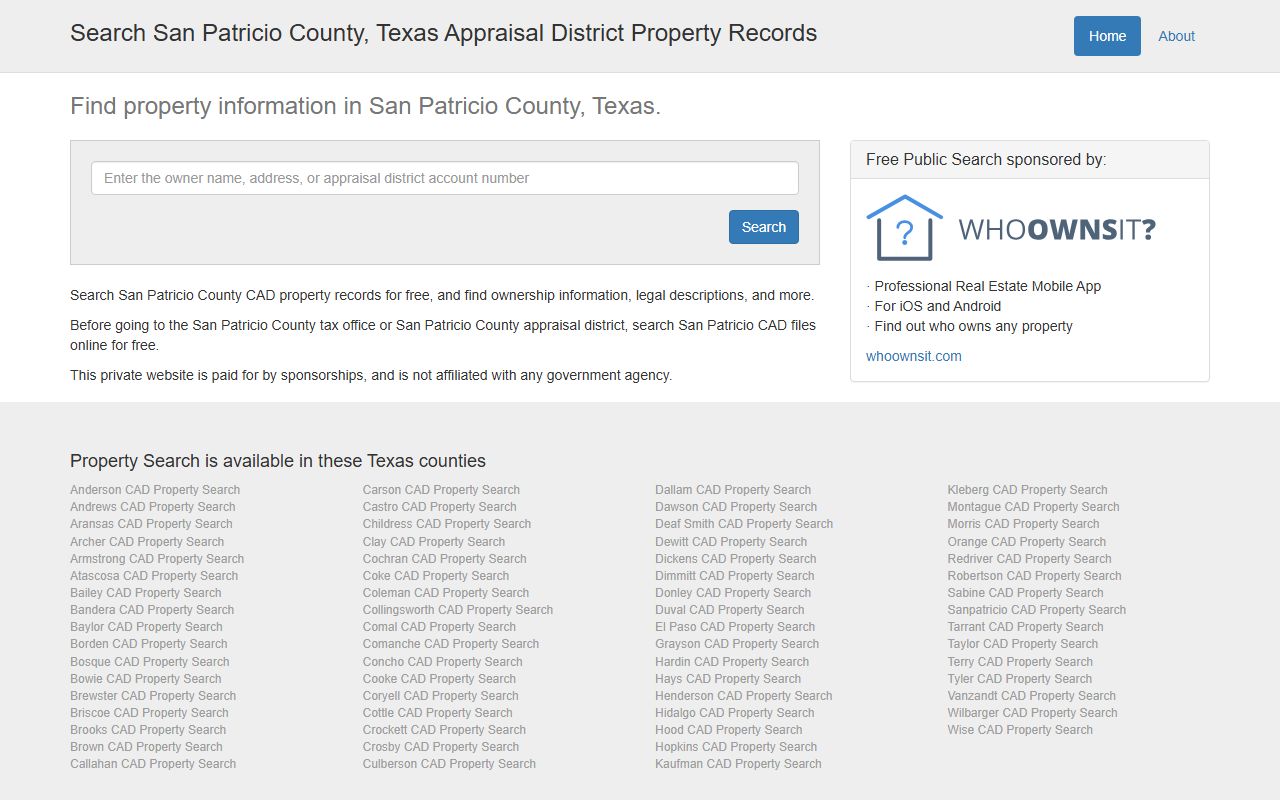
Task: Open Borden CAD Property Search
Action: coord(149,644)
